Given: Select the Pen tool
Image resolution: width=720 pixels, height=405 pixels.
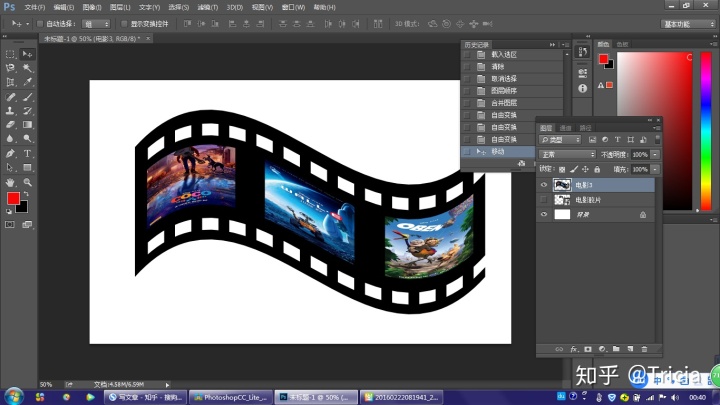Looking at the screenshot, I should 10,153.
